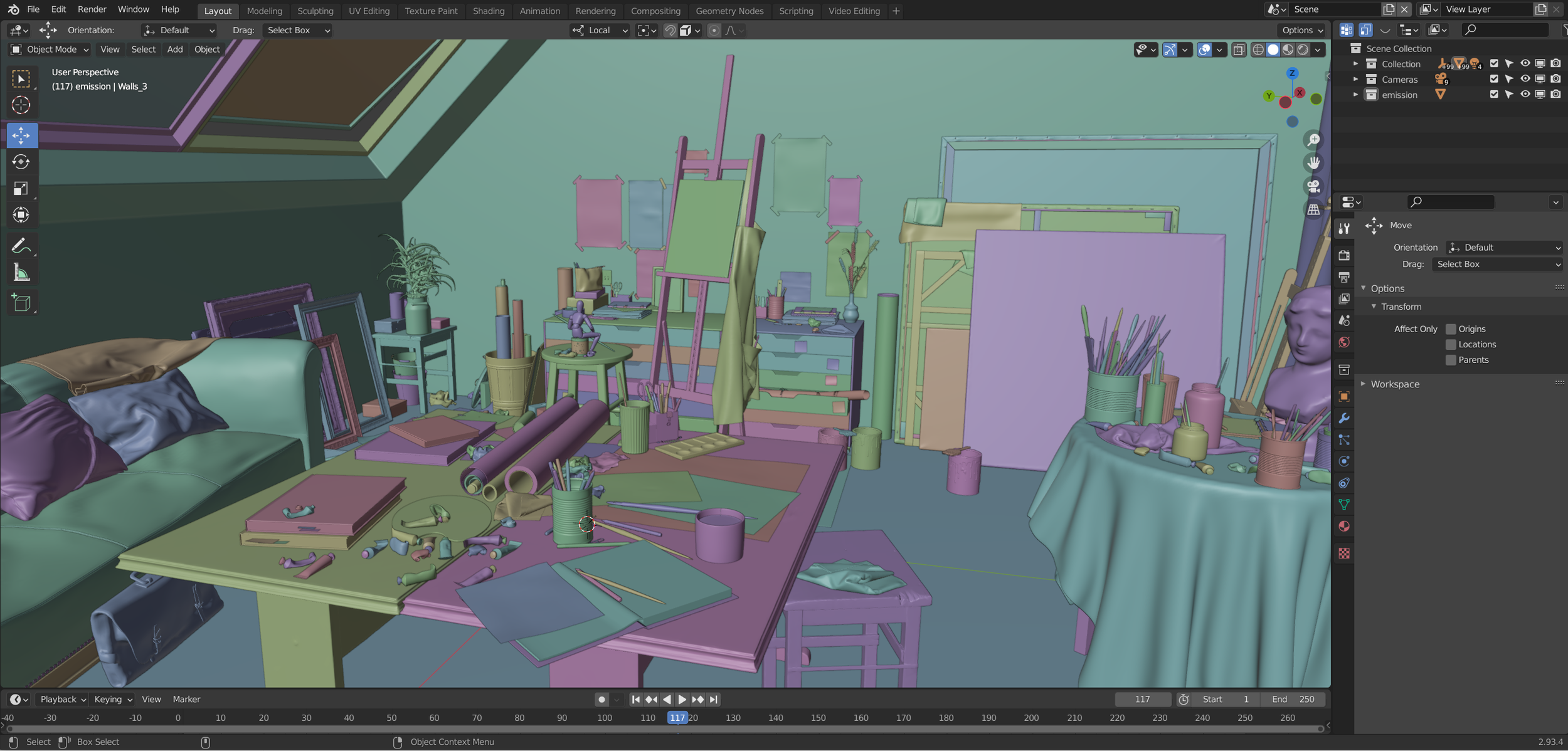Select the 3D Cursor tool
This screenshot has width=1568, height=751.
click(x=21, y=105)
